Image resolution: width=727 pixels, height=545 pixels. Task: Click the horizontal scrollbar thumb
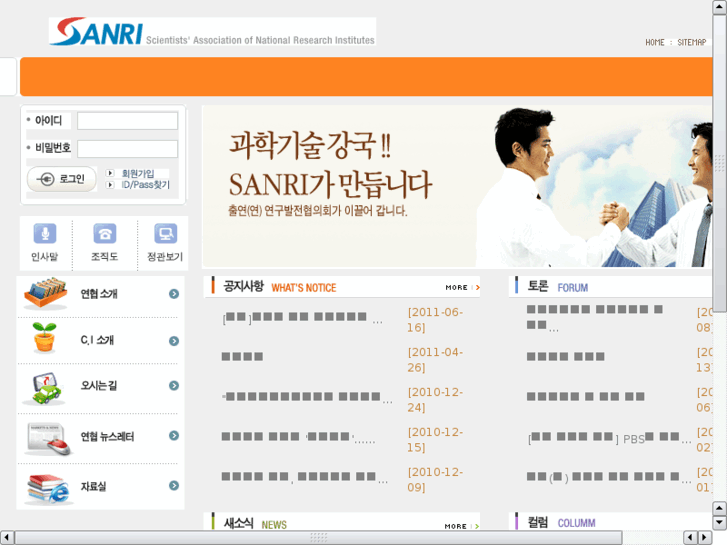tap(319, 537)
